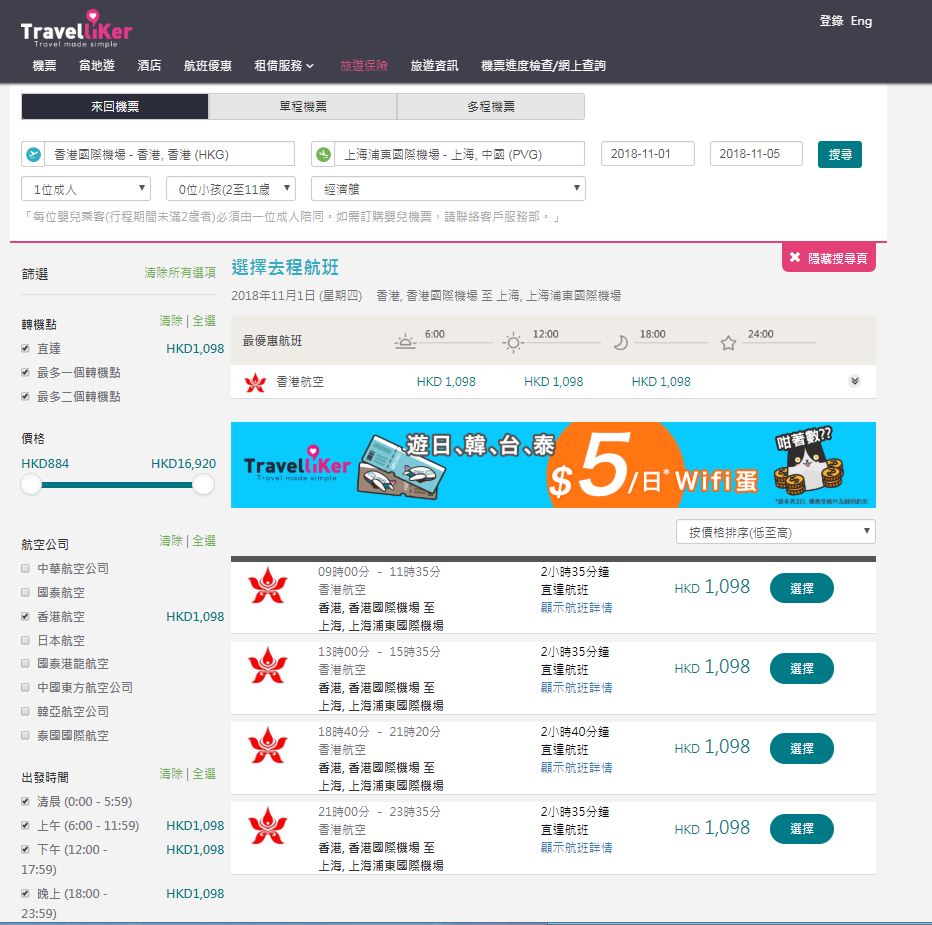Click 清除 link in 航空公司 section
Image resolution: width=932 pixels, height=925 pixels.
coord(171,540)
